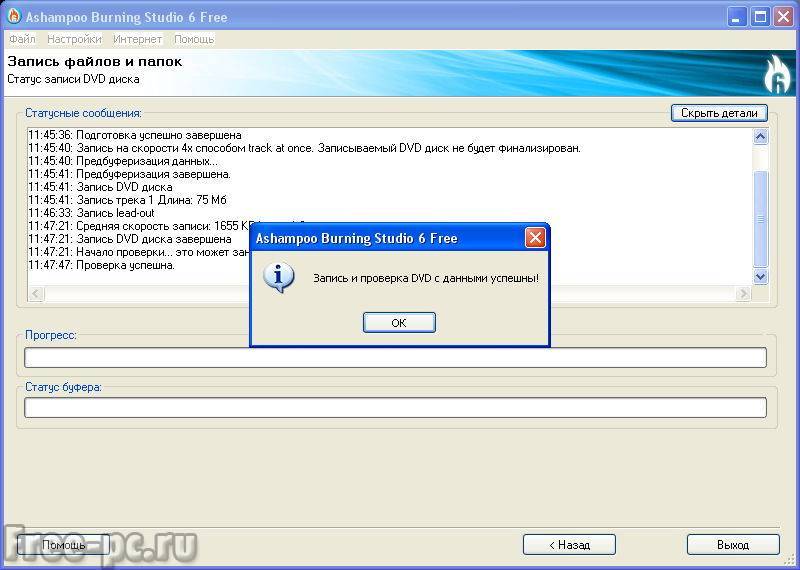Click the horizontal scroll left arrow in log
The image size is (800, 570).
pyautogui.click(x=36, y=293)
